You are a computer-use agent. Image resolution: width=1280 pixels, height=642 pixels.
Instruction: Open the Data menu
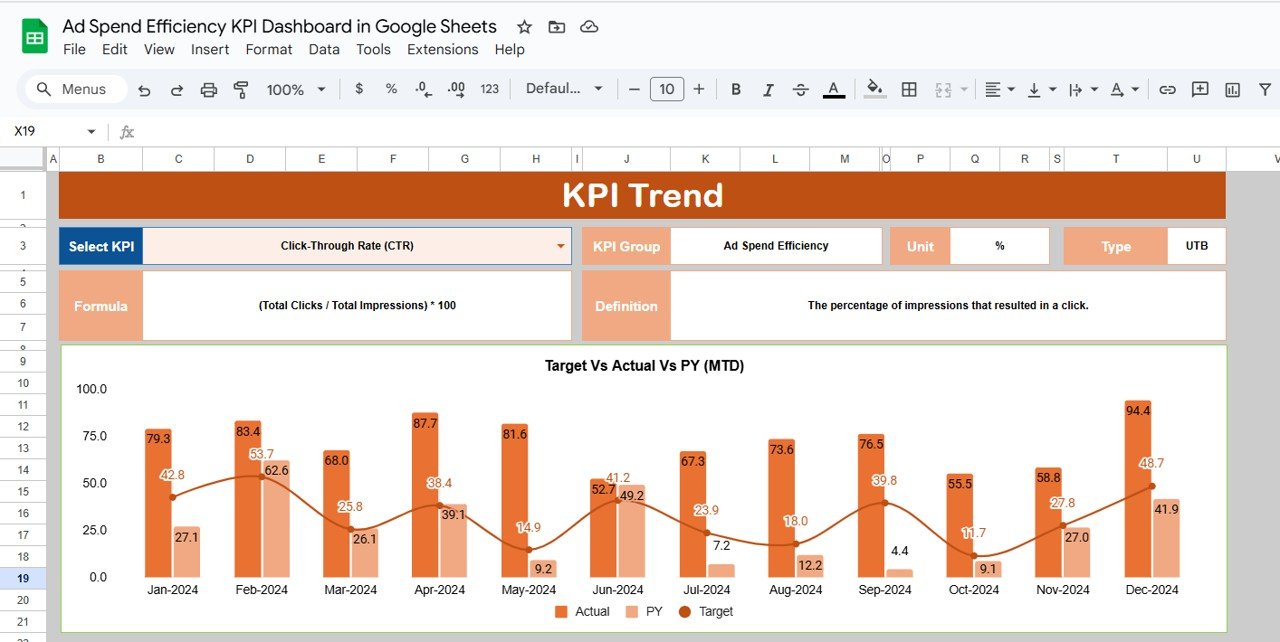[x=324, y=49]
